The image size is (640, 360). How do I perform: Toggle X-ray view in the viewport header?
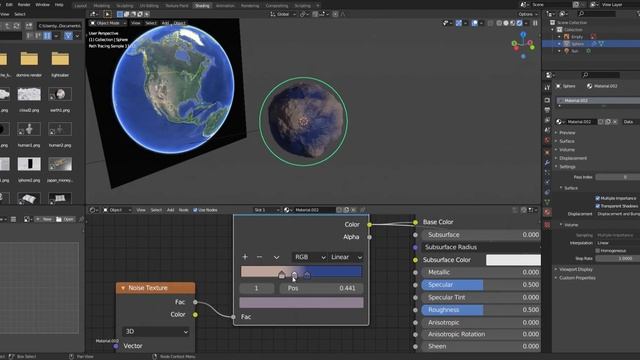point(491,23)
